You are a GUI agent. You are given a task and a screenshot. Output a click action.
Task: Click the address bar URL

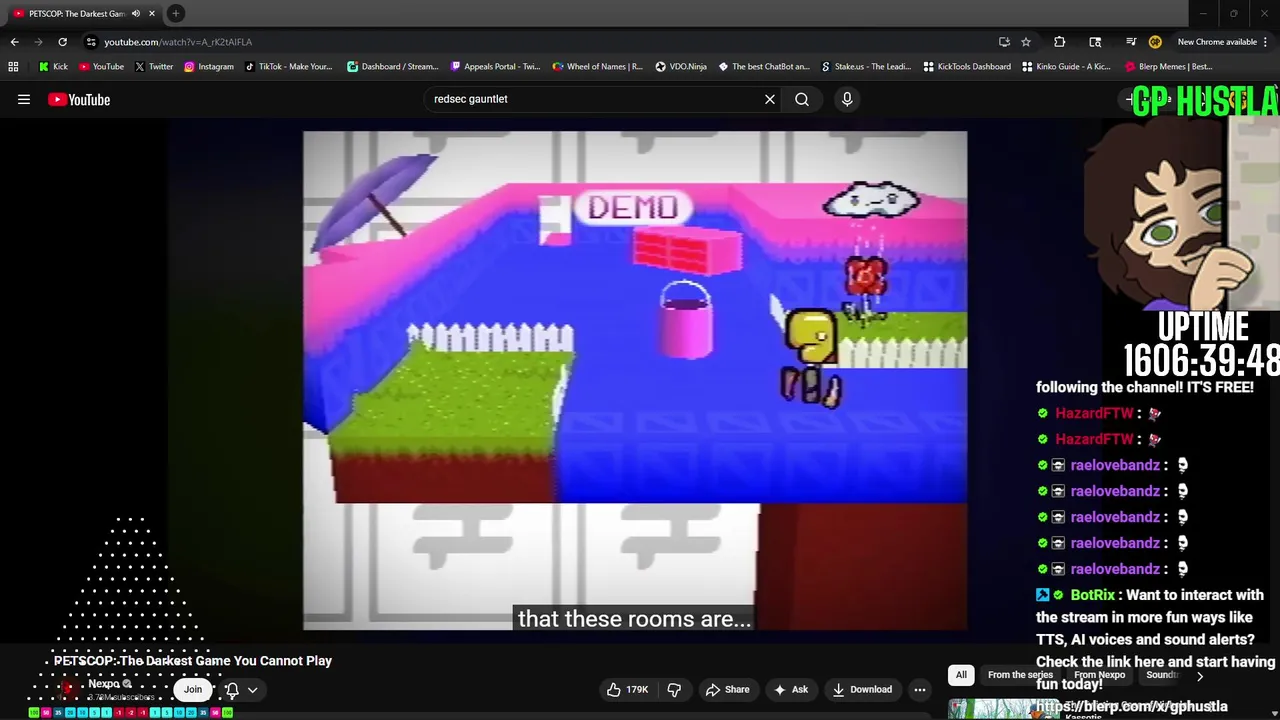[178, 42]
